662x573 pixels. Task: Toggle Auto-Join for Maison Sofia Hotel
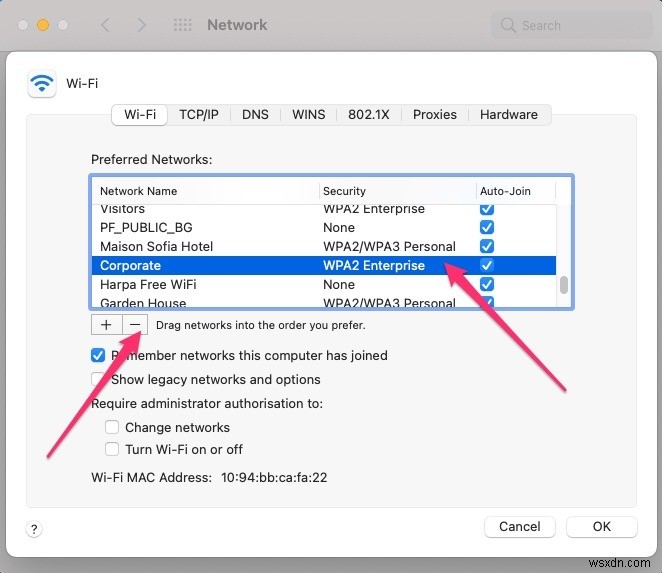[487, 246]
